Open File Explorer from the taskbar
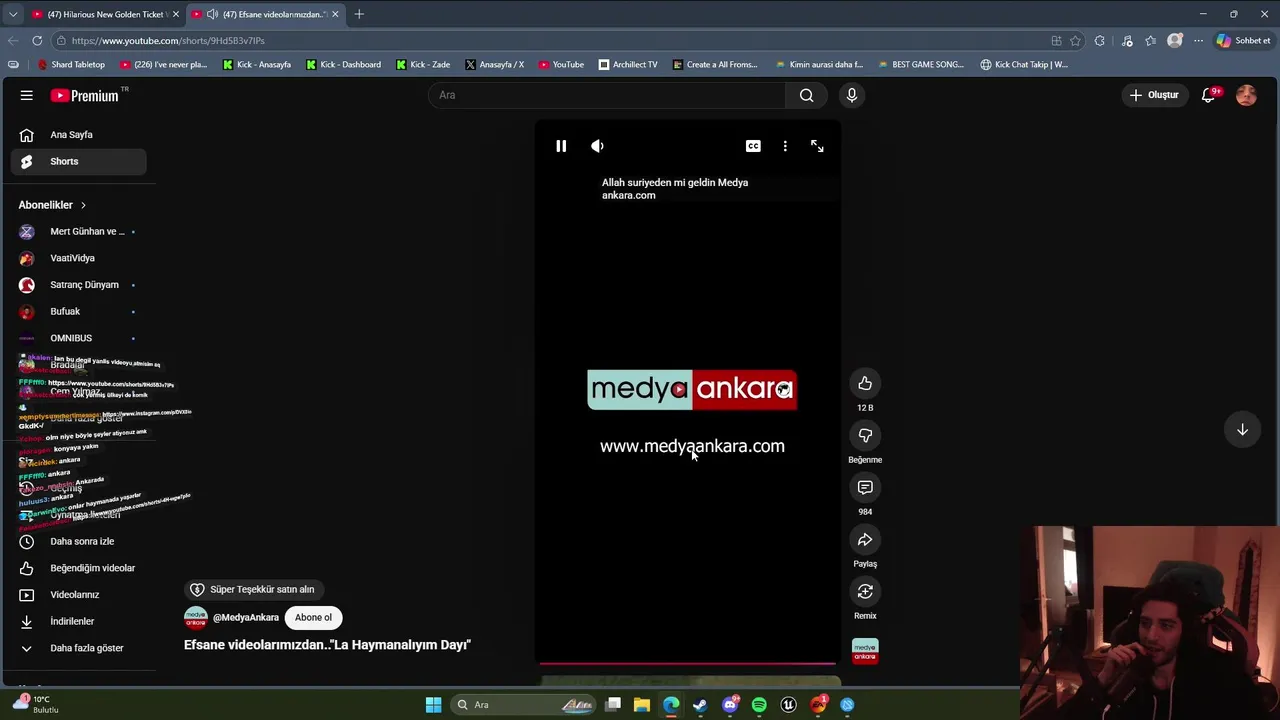 click(642, 705)
